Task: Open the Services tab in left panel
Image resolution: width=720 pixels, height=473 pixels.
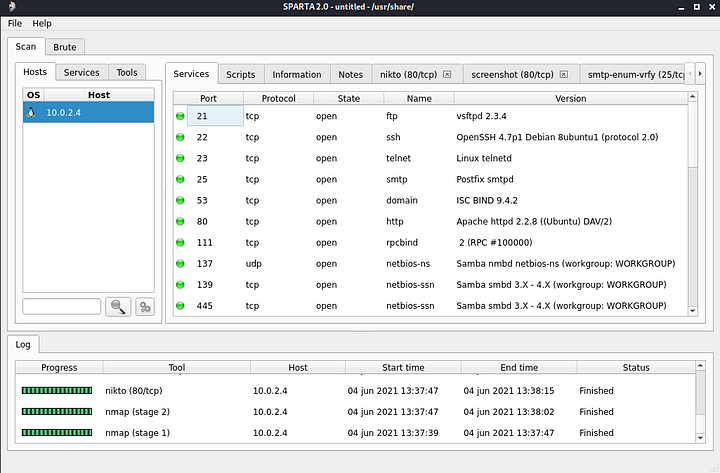Action: tap(82, 73)
